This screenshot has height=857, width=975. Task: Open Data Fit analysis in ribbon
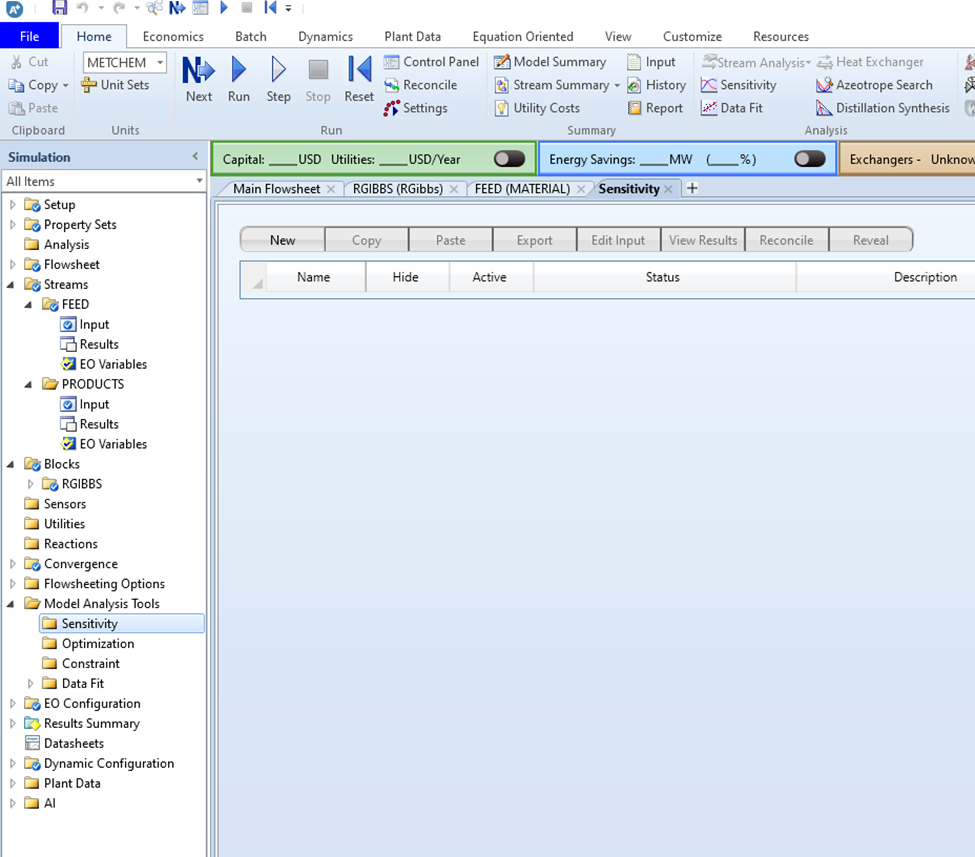pos(732,108)
